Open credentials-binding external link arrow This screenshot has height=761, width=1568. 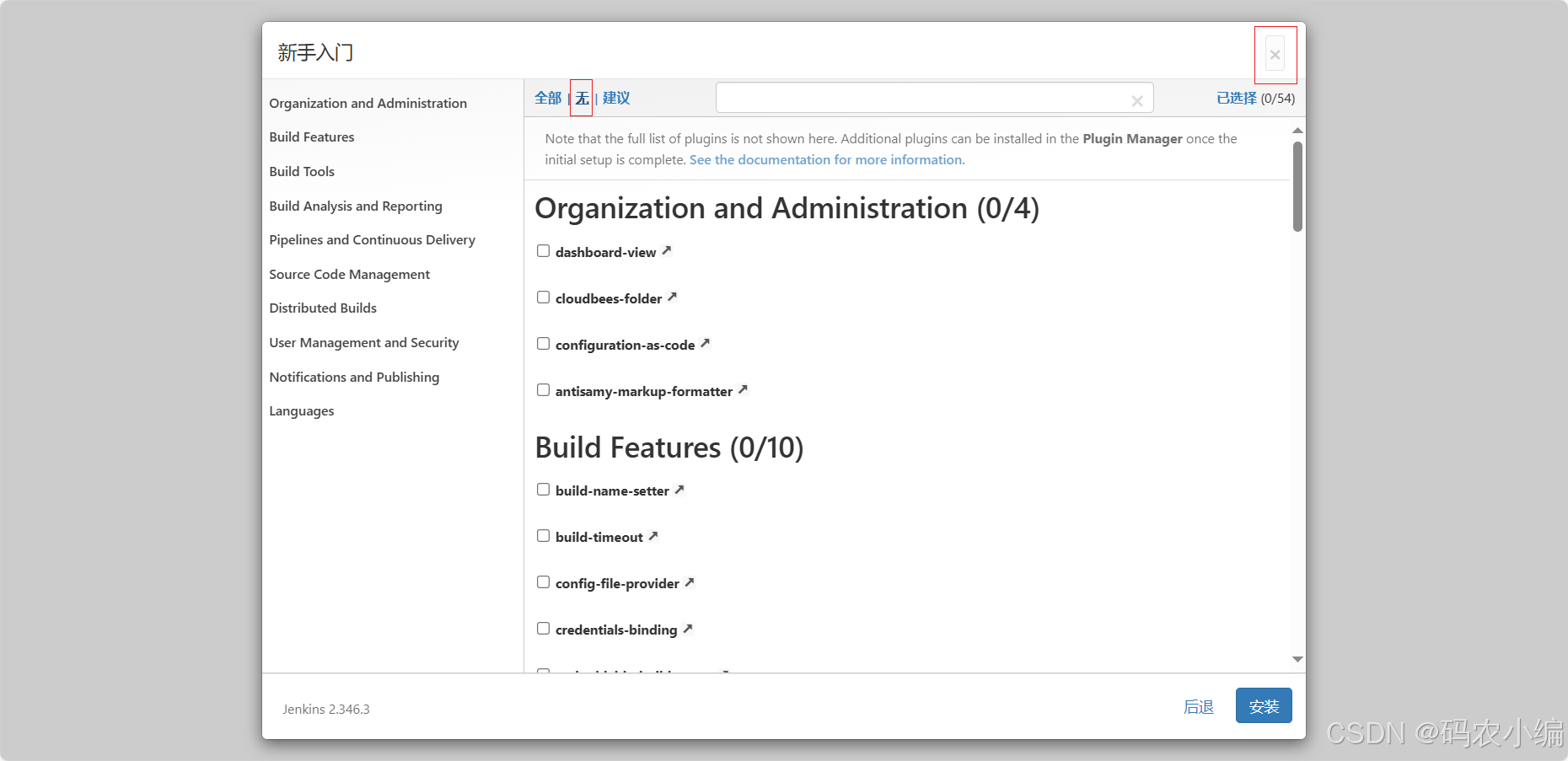click(688, 628)
